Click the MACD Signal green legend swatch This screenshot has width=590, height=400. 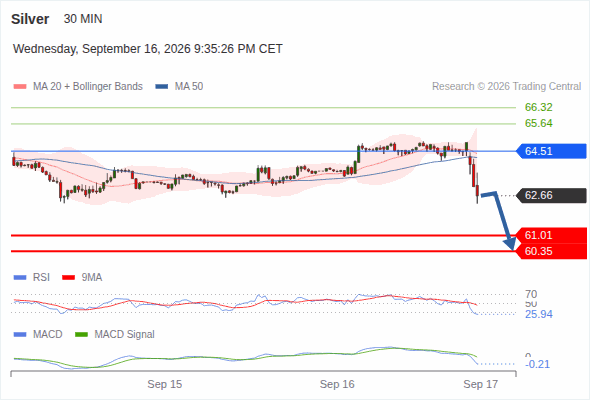81,335
